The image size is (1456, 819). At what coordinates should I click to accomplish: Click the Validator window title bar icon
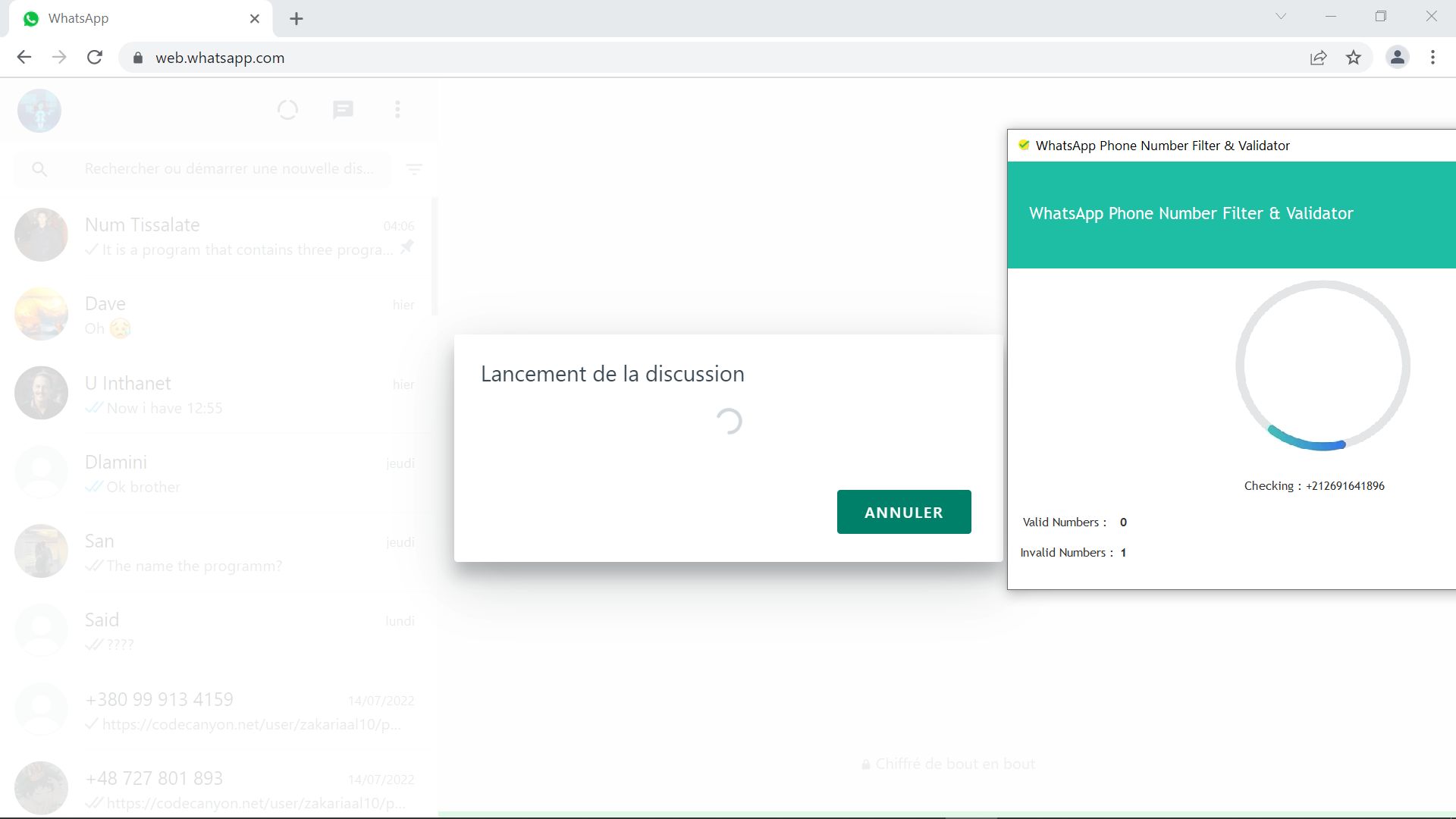1024,145
